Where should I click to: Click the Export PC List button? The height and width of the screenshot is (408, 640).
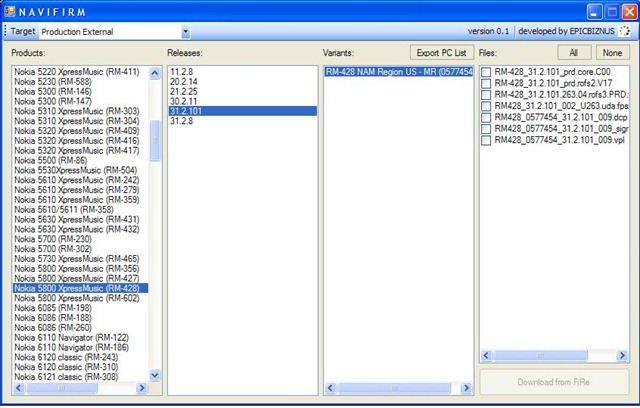tap(442, 53)
